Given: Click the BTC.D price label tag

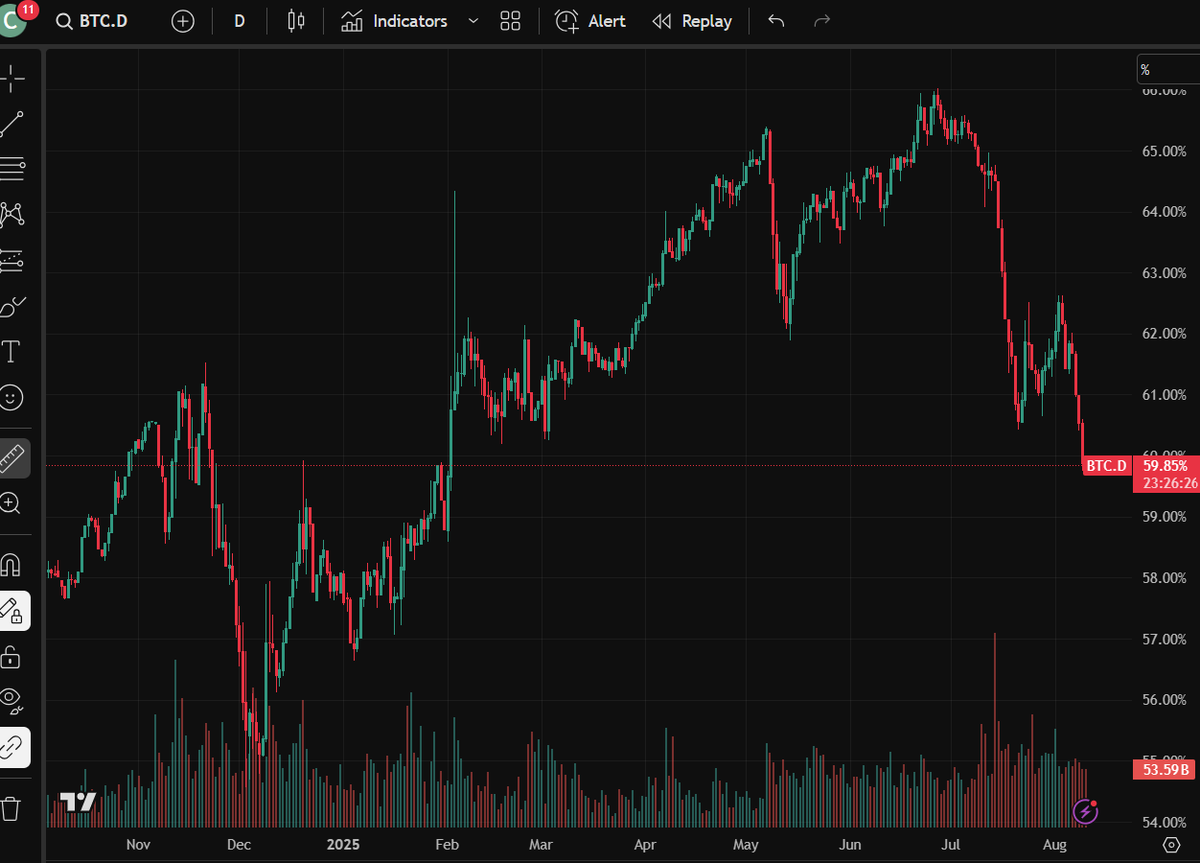Looking at the screenshot, I should [x=1106, y=465].
